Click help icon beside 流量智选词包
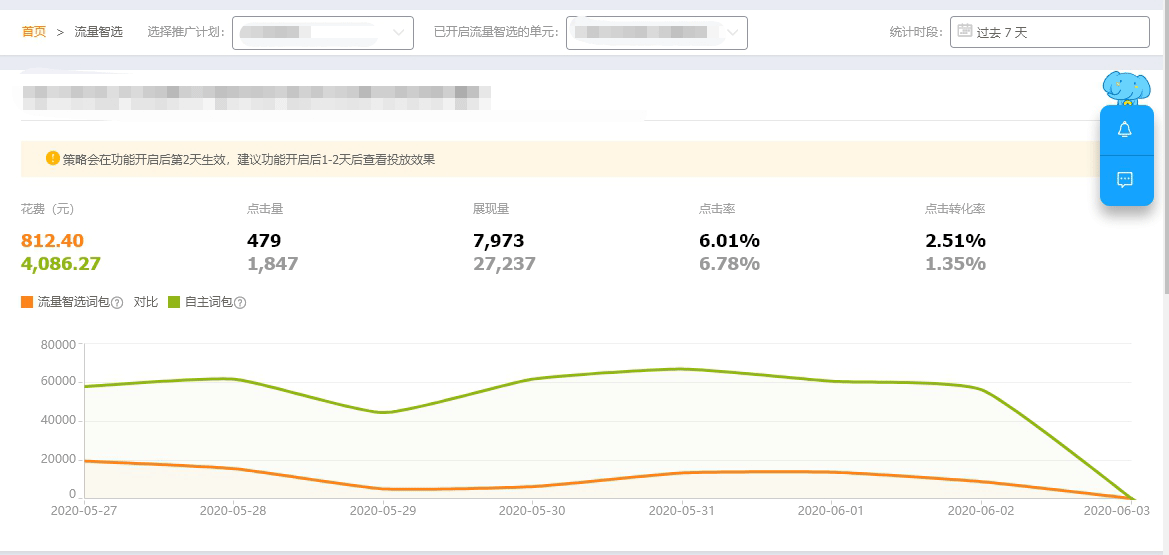This screenshot has height=555, width=1169. [x=117, y=302]
